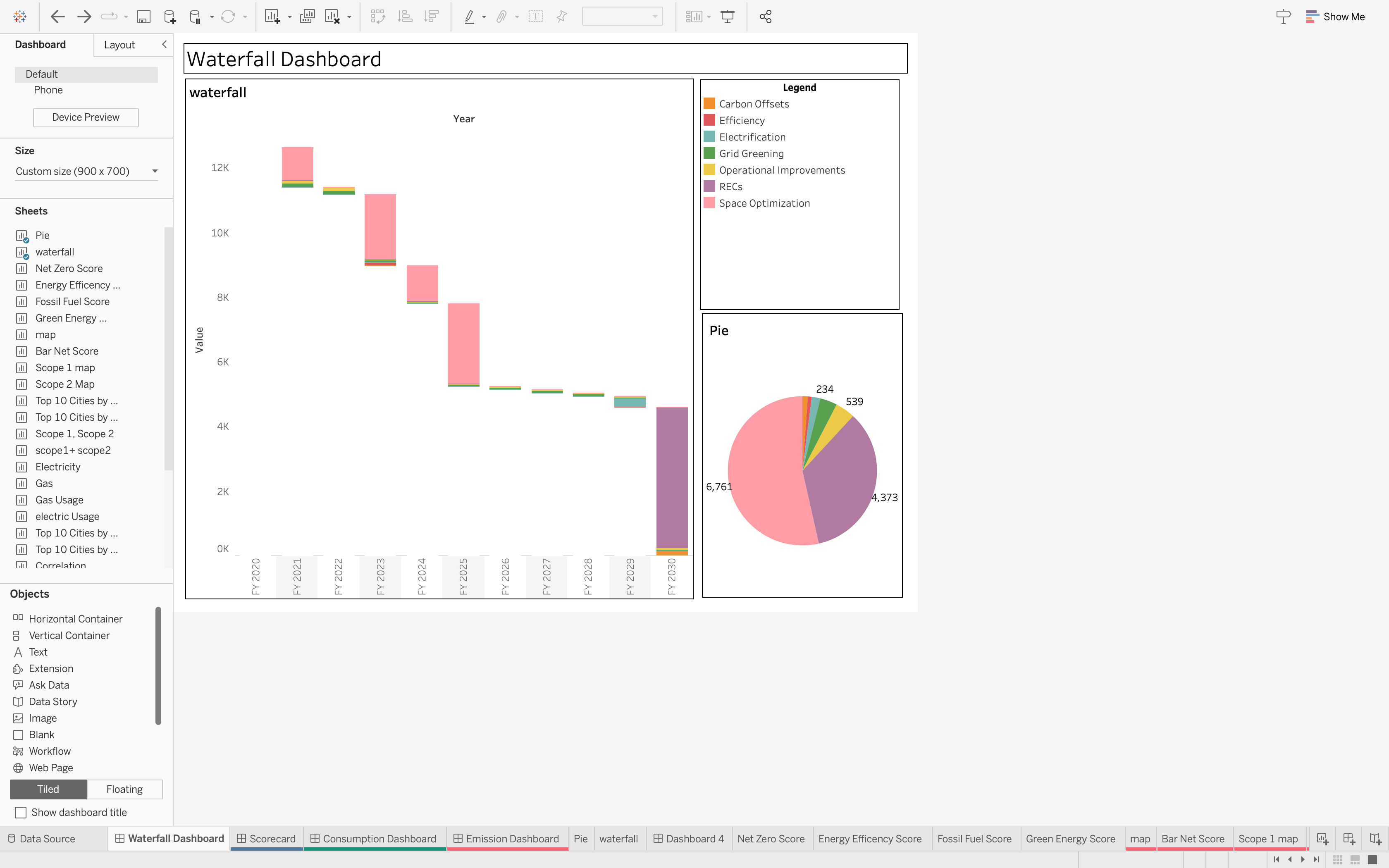Enter Presentation Mode from the toolbar
This screenshot has width=1389, height=868.
pyautogui.click(x=727, y=16)
